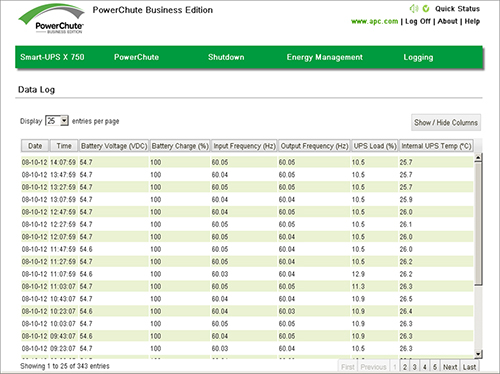The width and height of the screenshot is (500, 374).
Task: Click temperature value 25.9
Action: click(x=406, y=200)
